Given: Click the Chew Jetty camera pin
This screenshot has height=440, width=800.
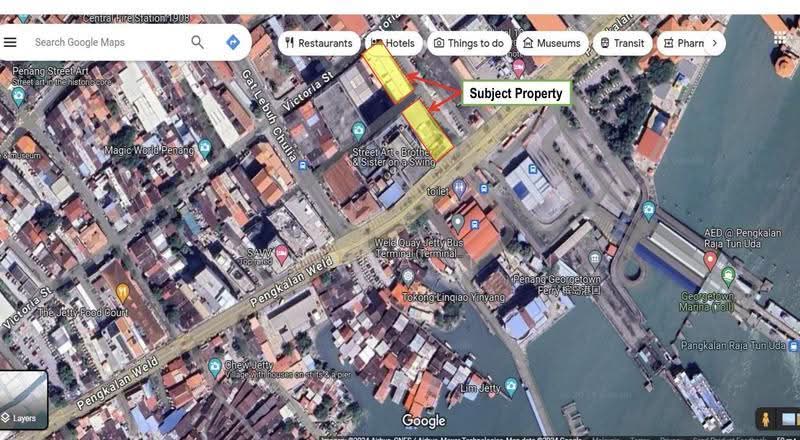Looking at the screenshot, I should [x=215, y=366].
